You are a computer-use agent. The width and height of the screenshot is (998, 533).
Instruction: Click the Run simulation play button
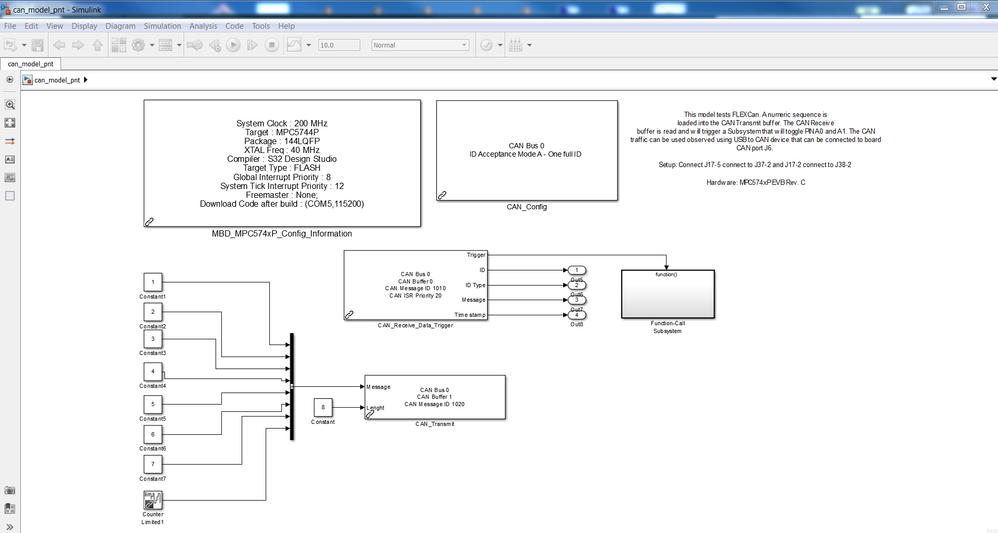tap(234, 45)
